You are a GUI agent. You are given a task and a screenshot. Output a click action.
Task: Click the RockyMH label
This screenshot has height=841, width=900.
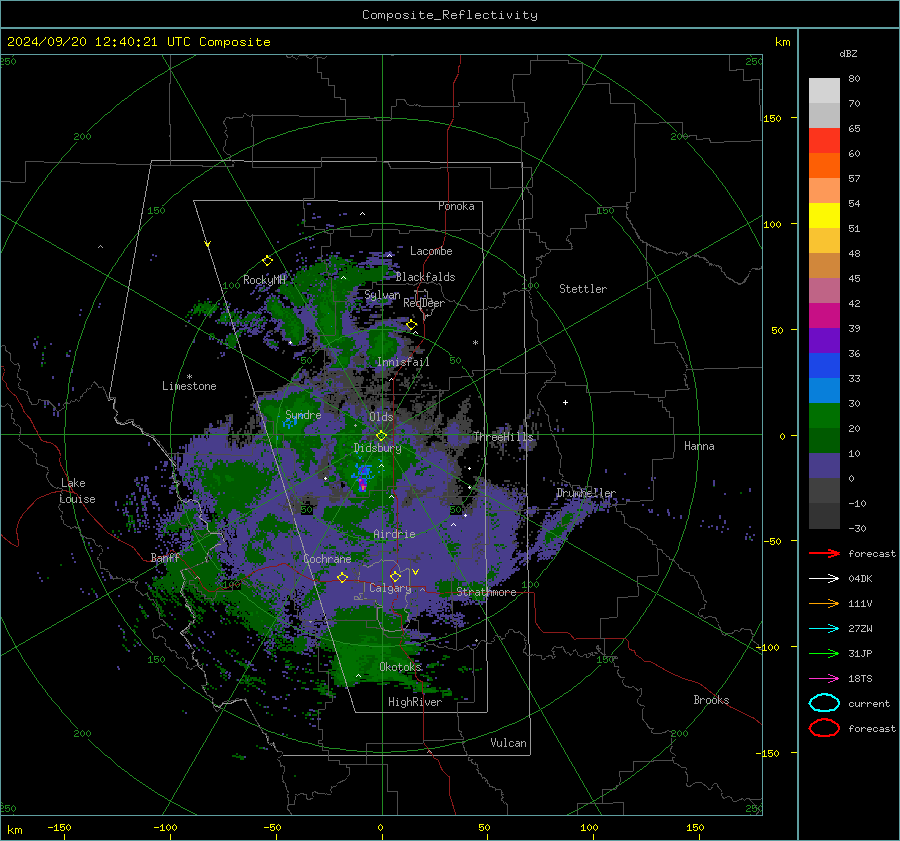(264, 280)
